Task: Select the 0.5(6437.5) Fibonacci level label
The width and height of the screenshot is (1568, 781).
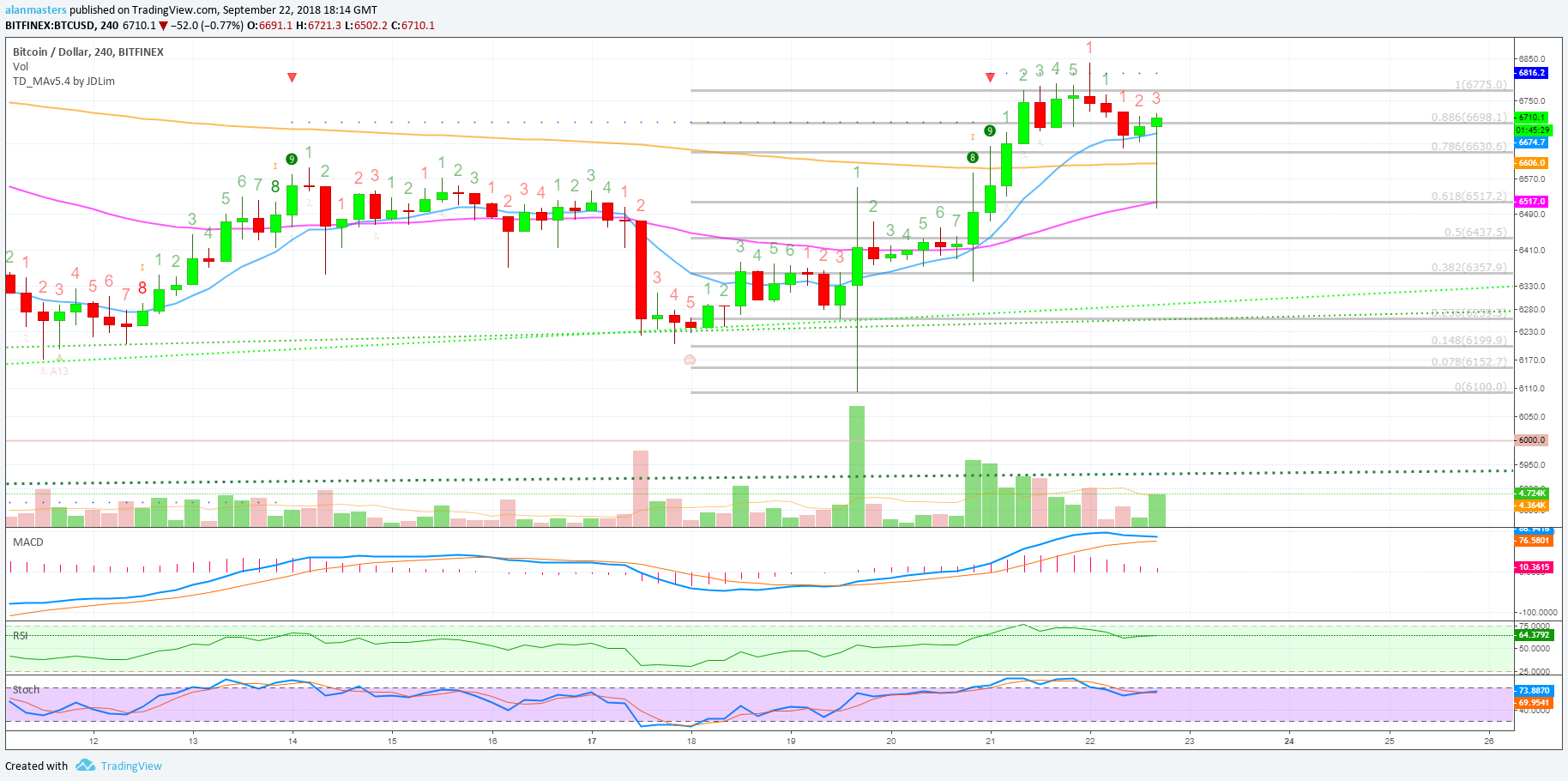Action: pos(1475,233)
